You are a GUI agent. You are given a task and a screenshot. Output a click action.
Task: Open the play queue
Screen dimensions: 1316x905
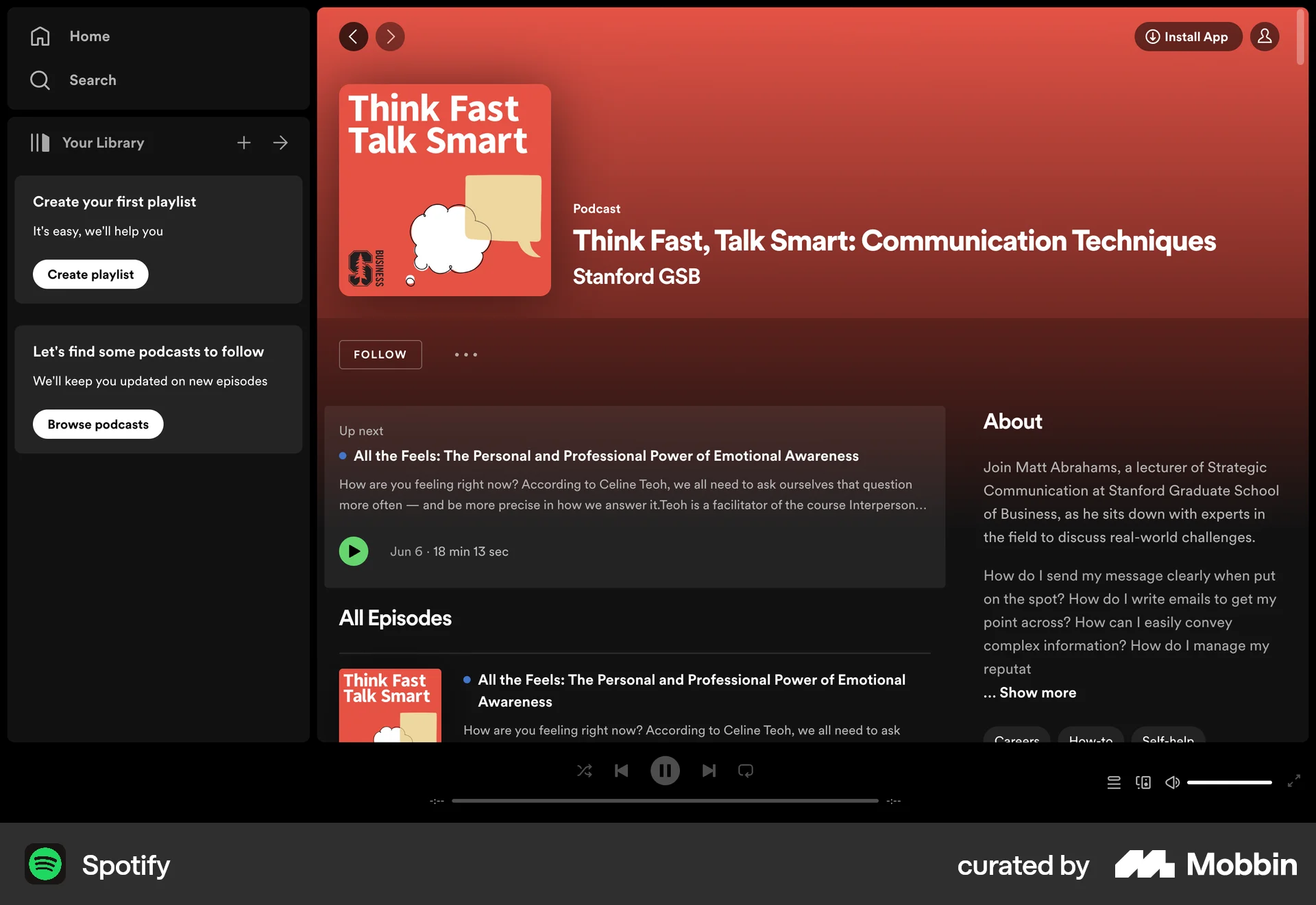1113,782
